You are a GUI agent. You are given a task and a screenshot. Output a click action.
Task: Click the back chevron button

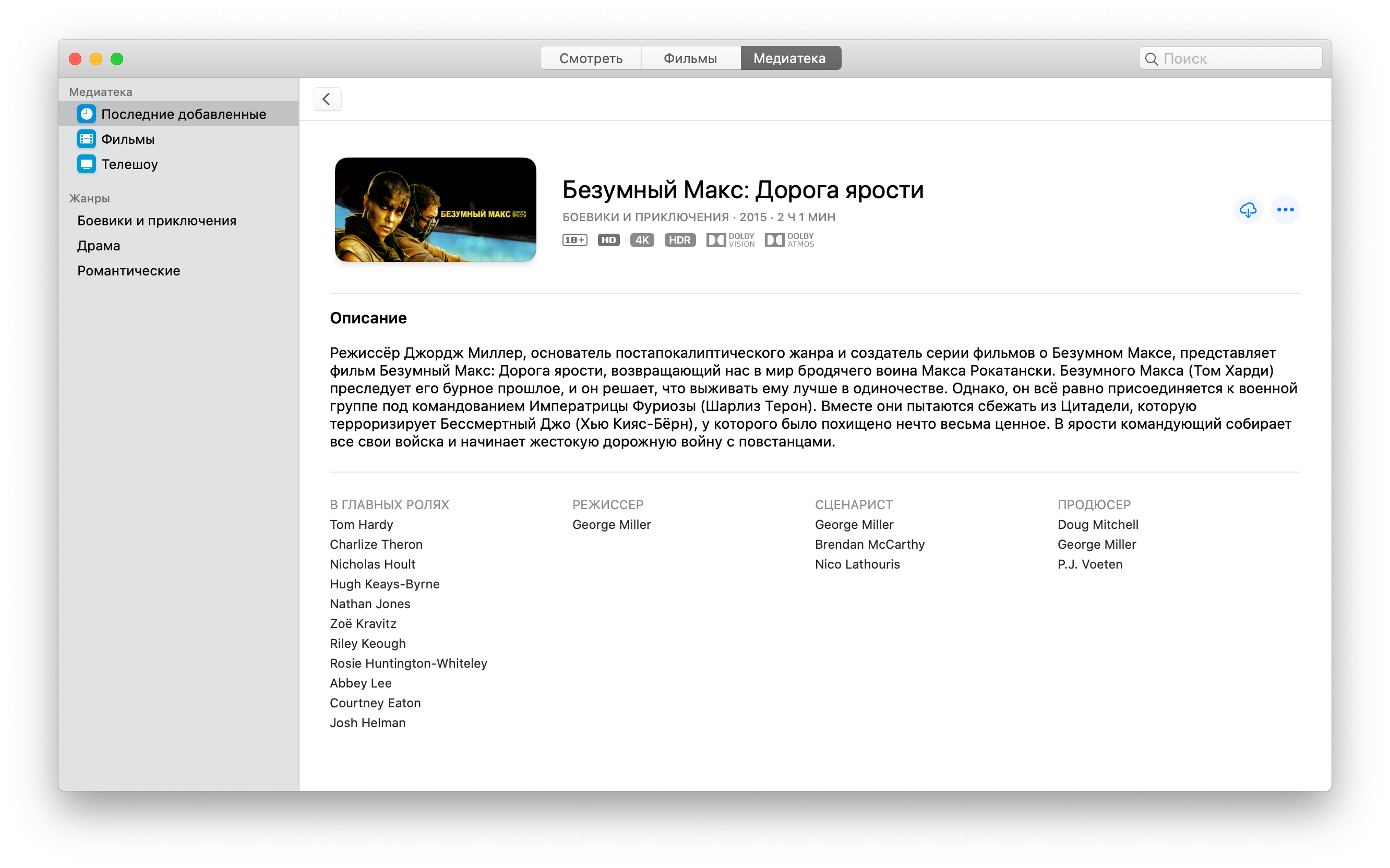tap(327, 99)
